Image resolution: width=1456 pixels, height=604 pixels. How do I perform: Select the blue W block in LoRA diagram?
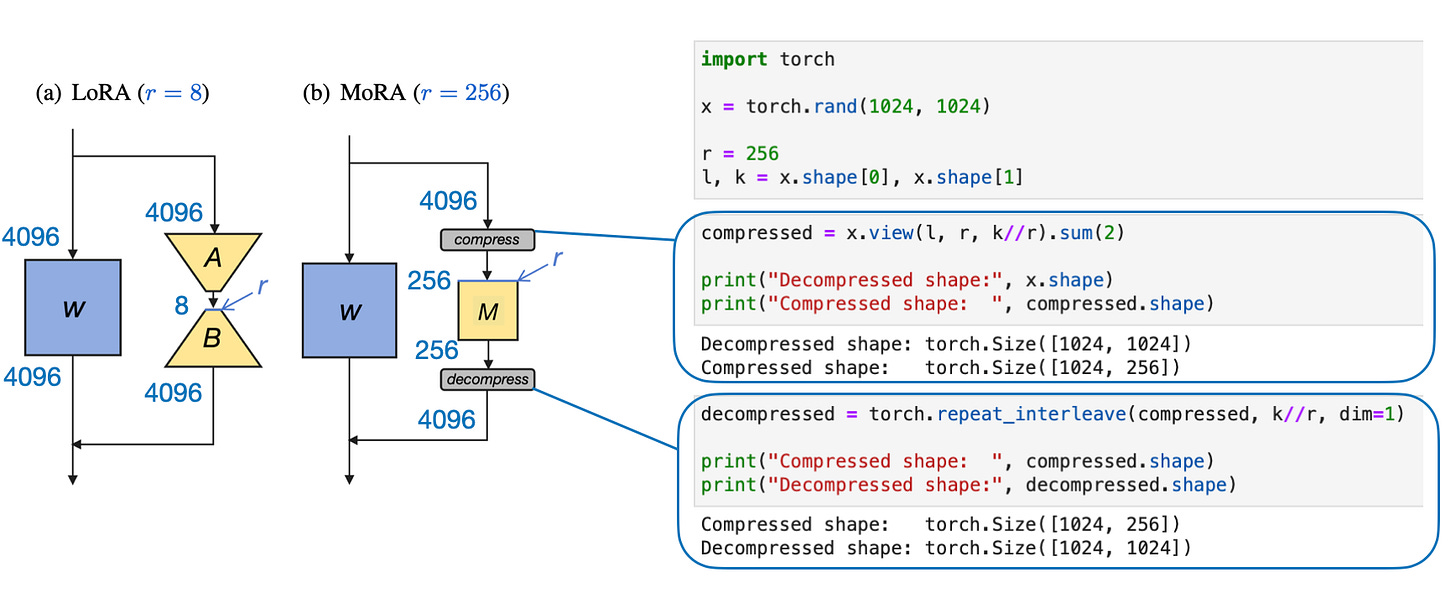tap(72, 308)
